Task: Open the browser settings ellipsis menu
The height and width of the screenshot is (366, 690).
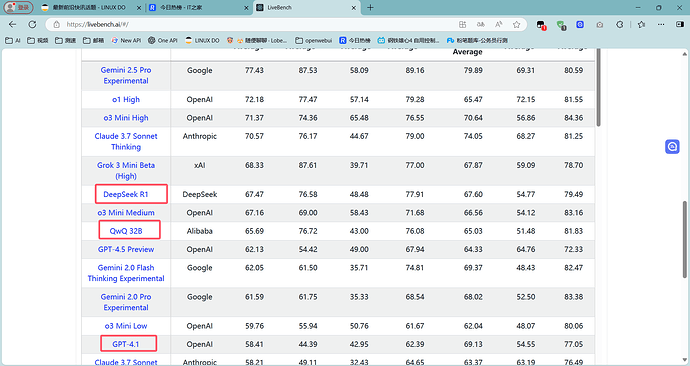Action: coord(661,25)
